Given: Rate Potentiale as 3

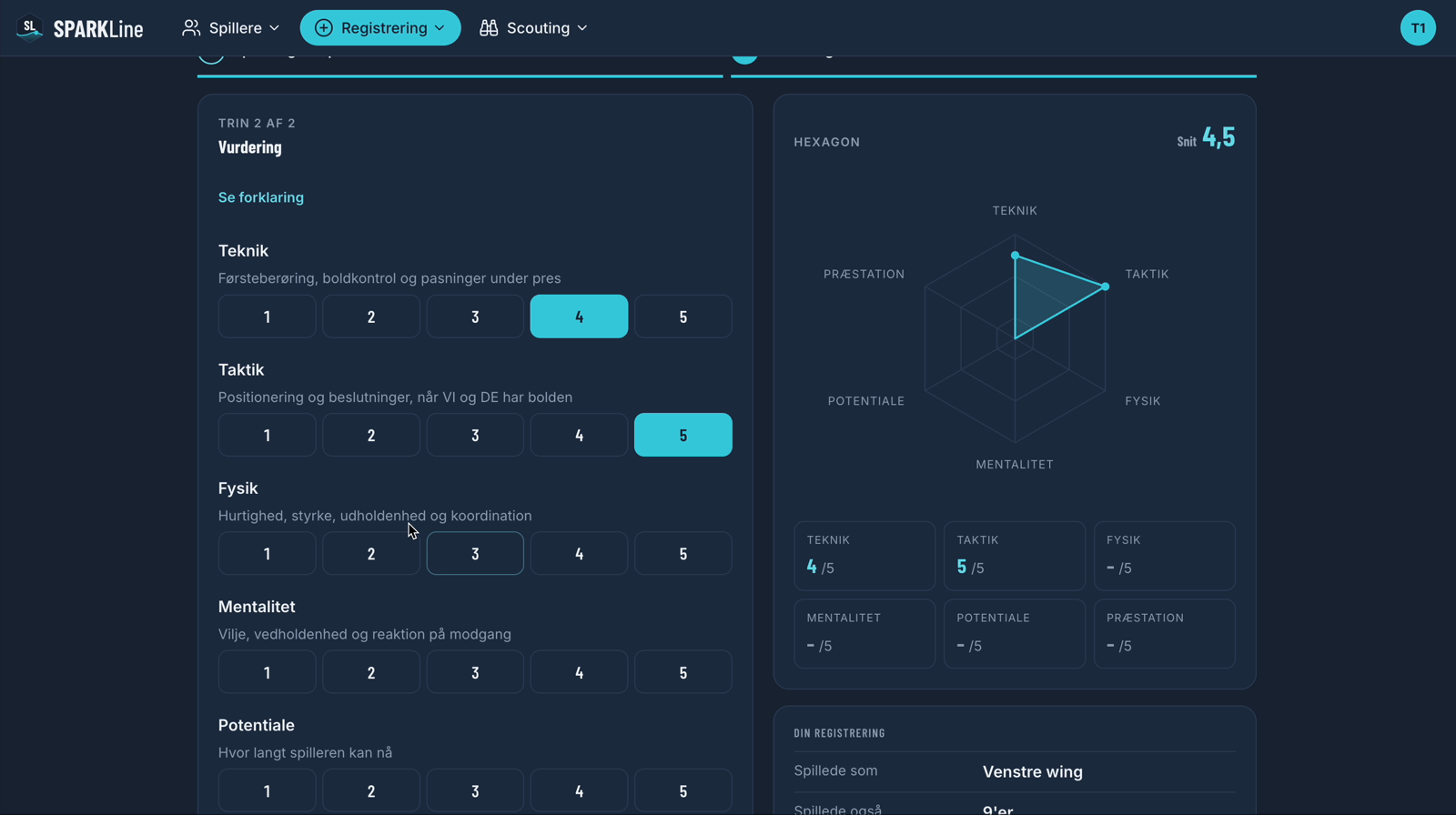Looking at the screenshot, I should [475, 790].
